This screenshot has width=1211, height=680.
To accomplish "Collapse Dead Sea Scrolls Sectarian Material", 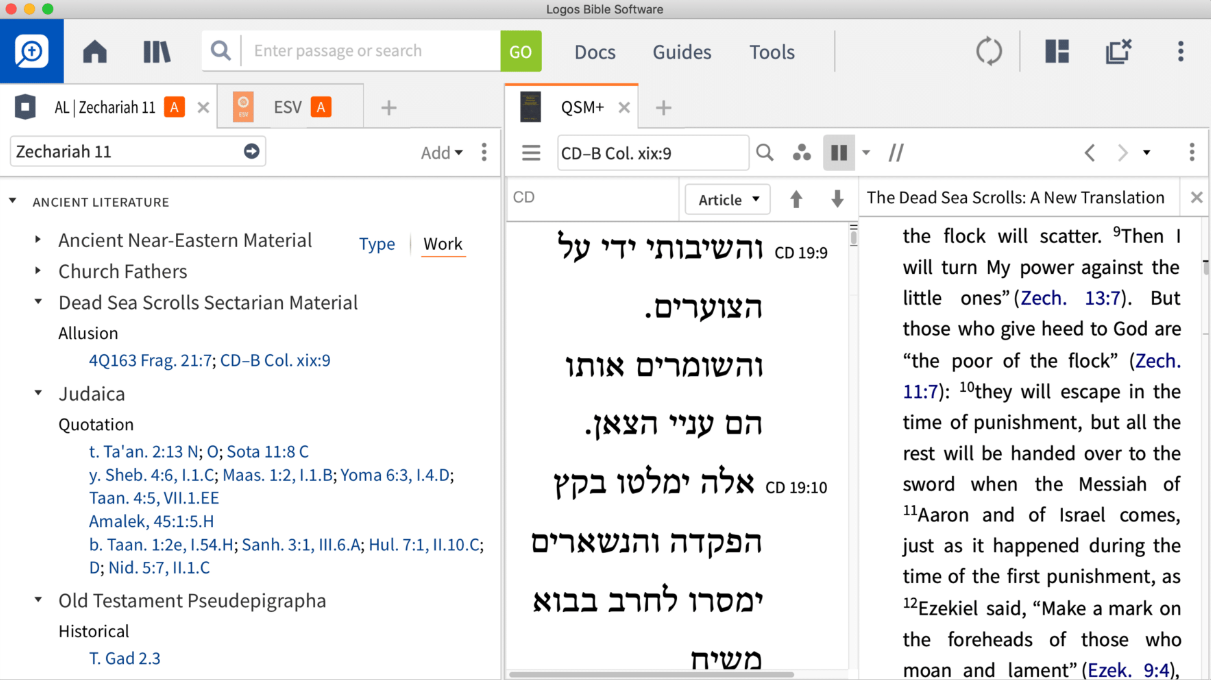I will coord(38,302).
